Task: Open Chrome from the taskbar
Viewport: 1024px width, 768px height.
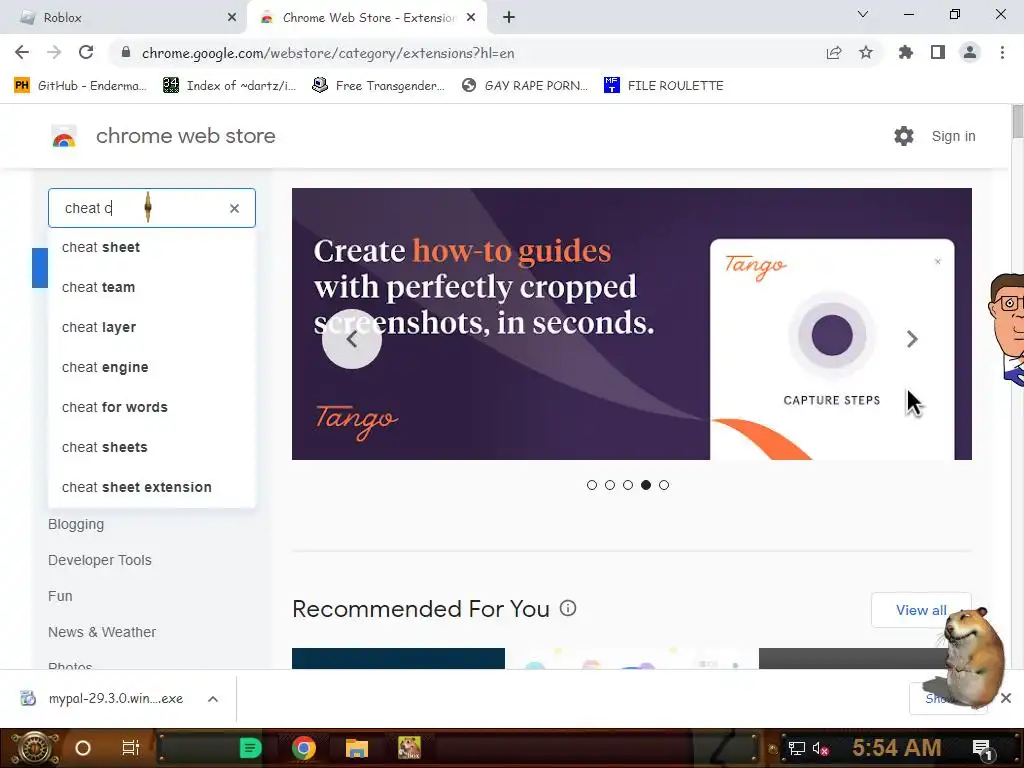Action: point(304,748)
